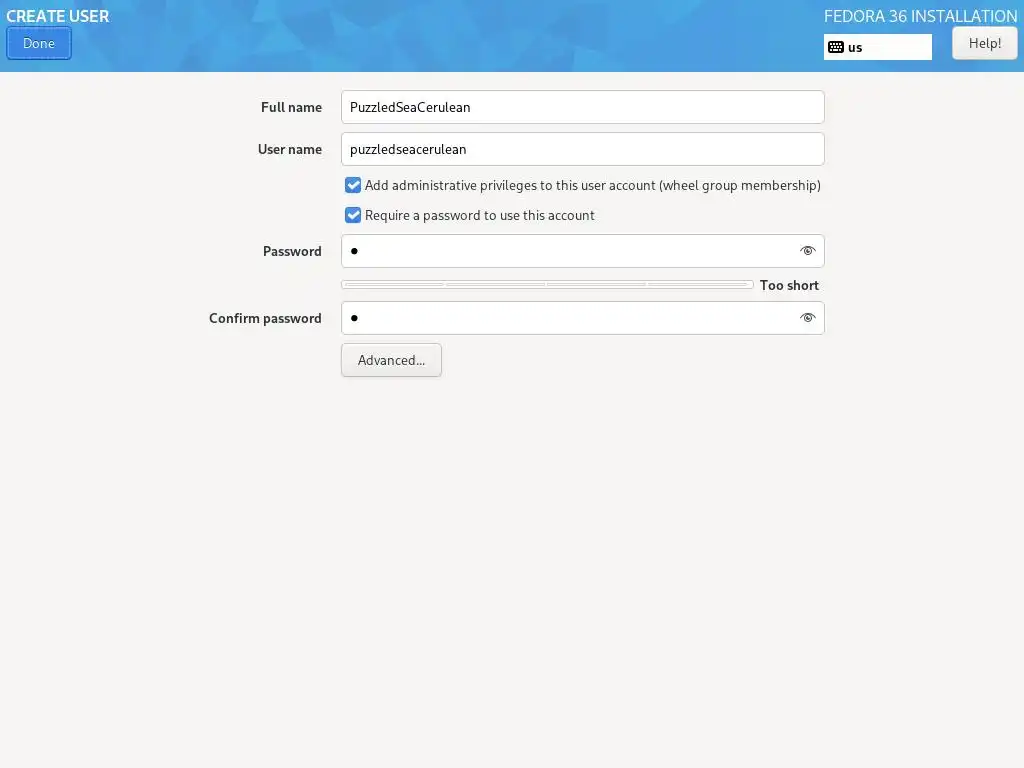This screenshot has width=1024, height=768.
Task: Click the FEDORA 36 INSTALLATION title
Action: 920,16
